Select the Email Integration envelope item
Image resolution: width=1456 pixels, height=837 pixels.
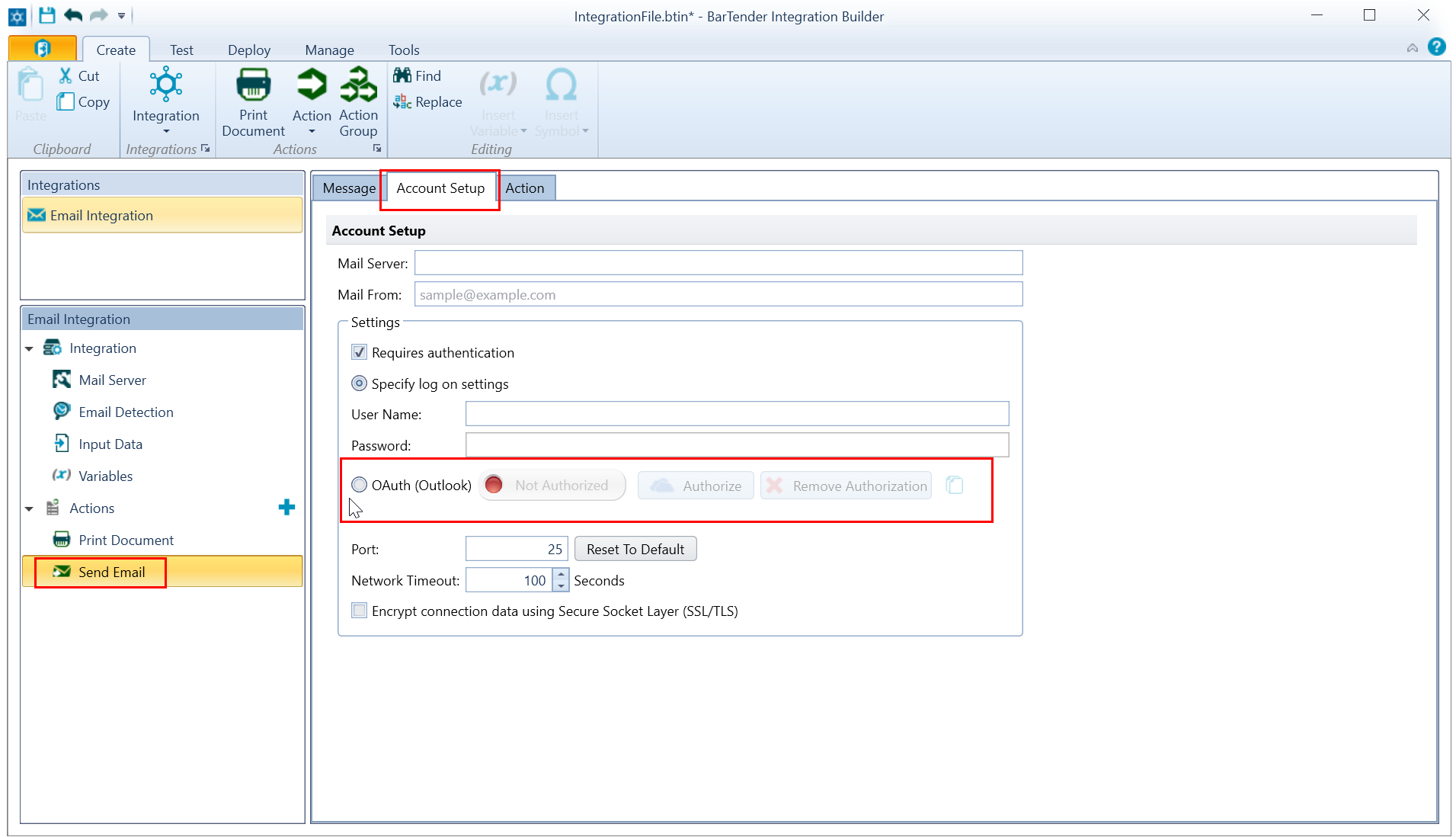click(x=162, y=215)
